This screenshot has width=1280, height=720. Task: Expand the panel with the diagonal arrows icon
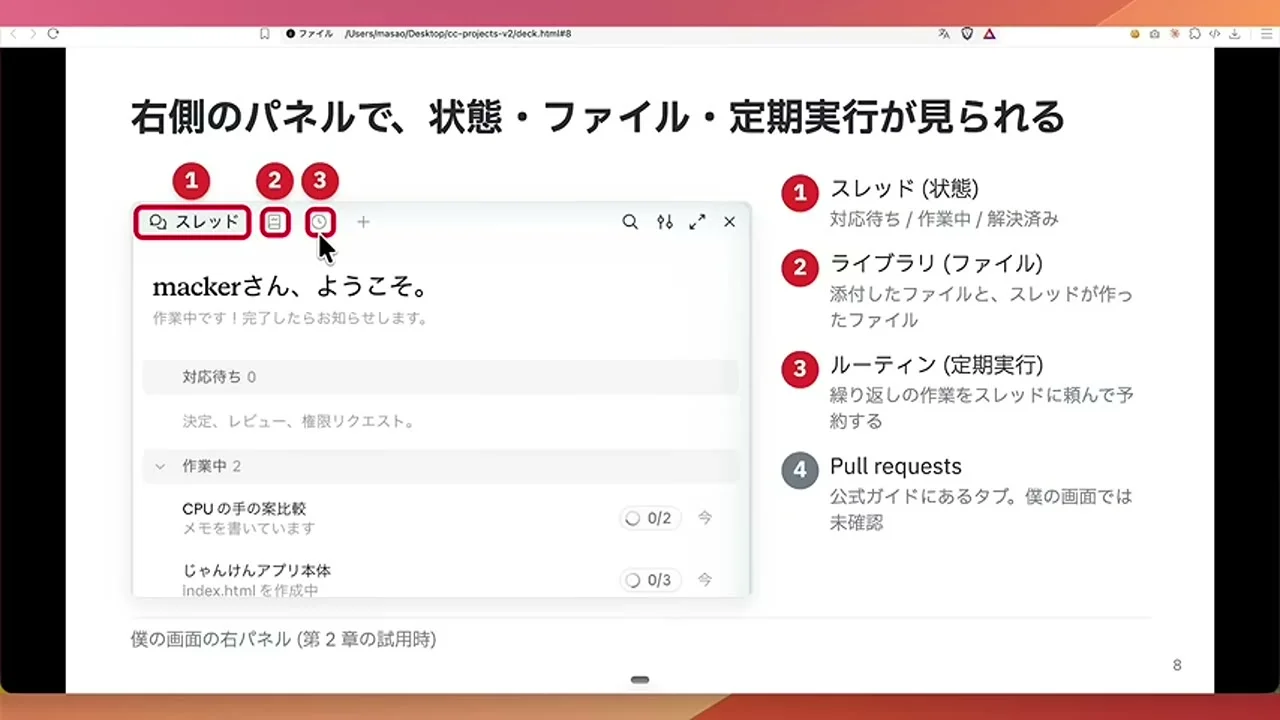pos(697,222)
